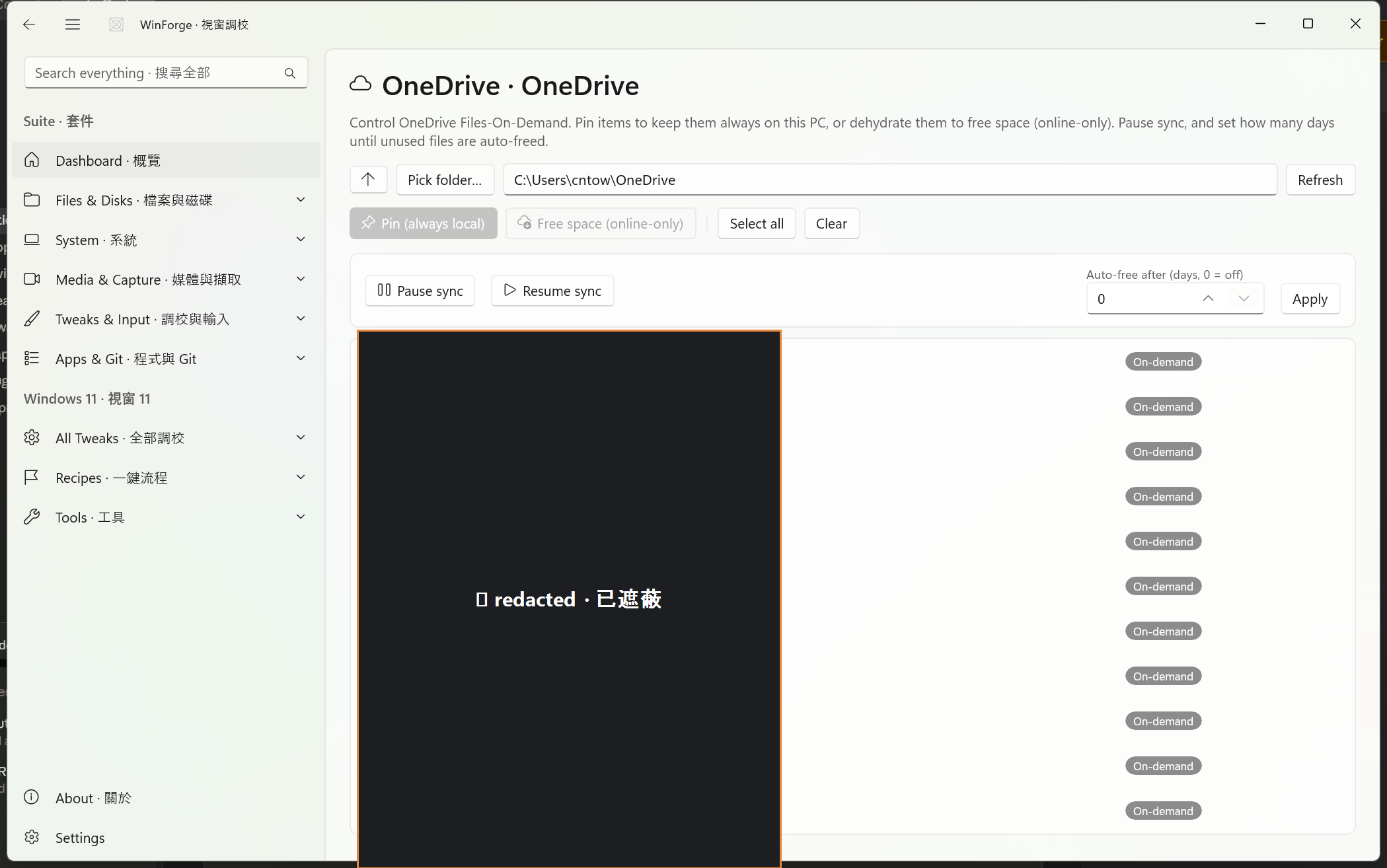Click the OneDrive cloud icon in heading
This screenshot has height=868, width=1387.
[360, 84]
